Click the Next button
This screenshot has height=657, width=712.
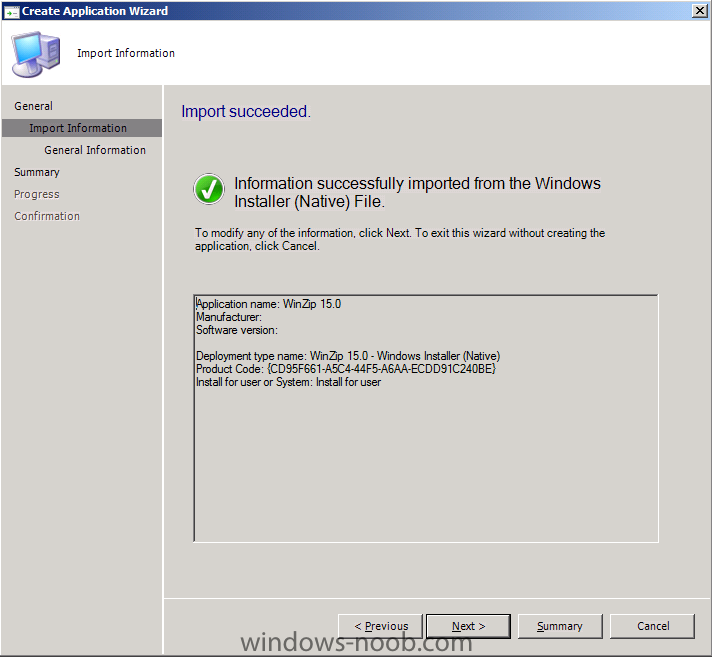click(x=468, y=626)
